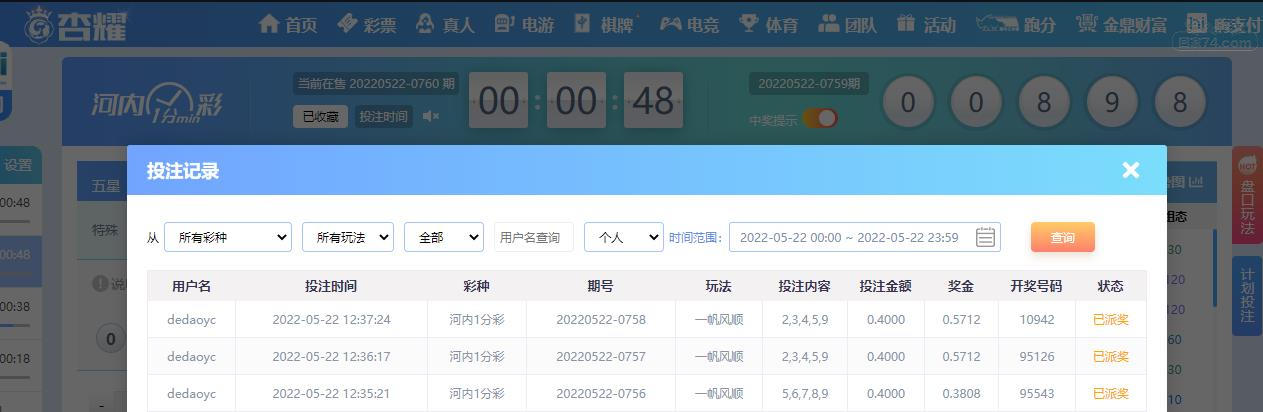
Task: Open the 盘口玩法 side tab
Action: pos(1247,196)
